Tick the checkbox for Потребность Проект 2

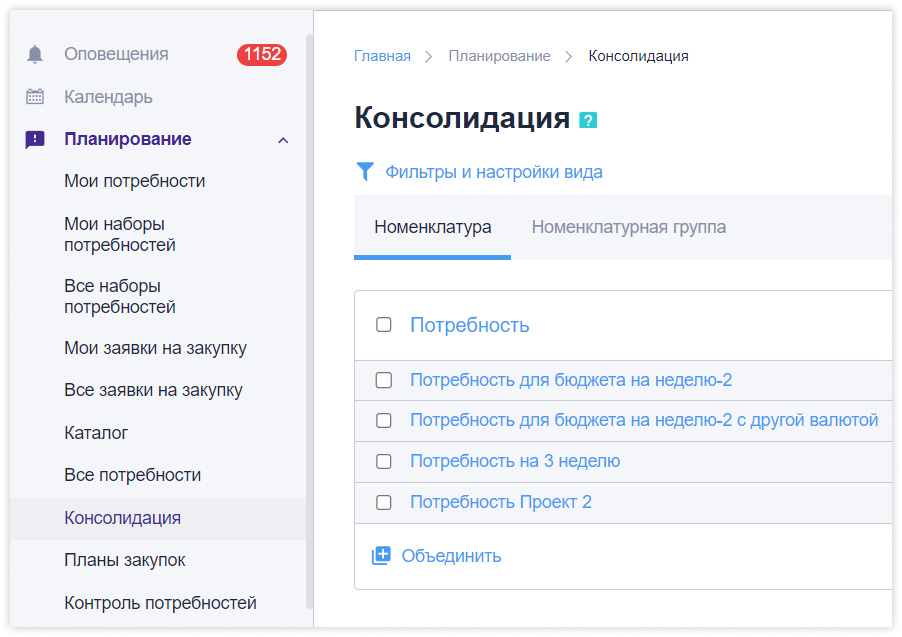[x=384, y=502]
